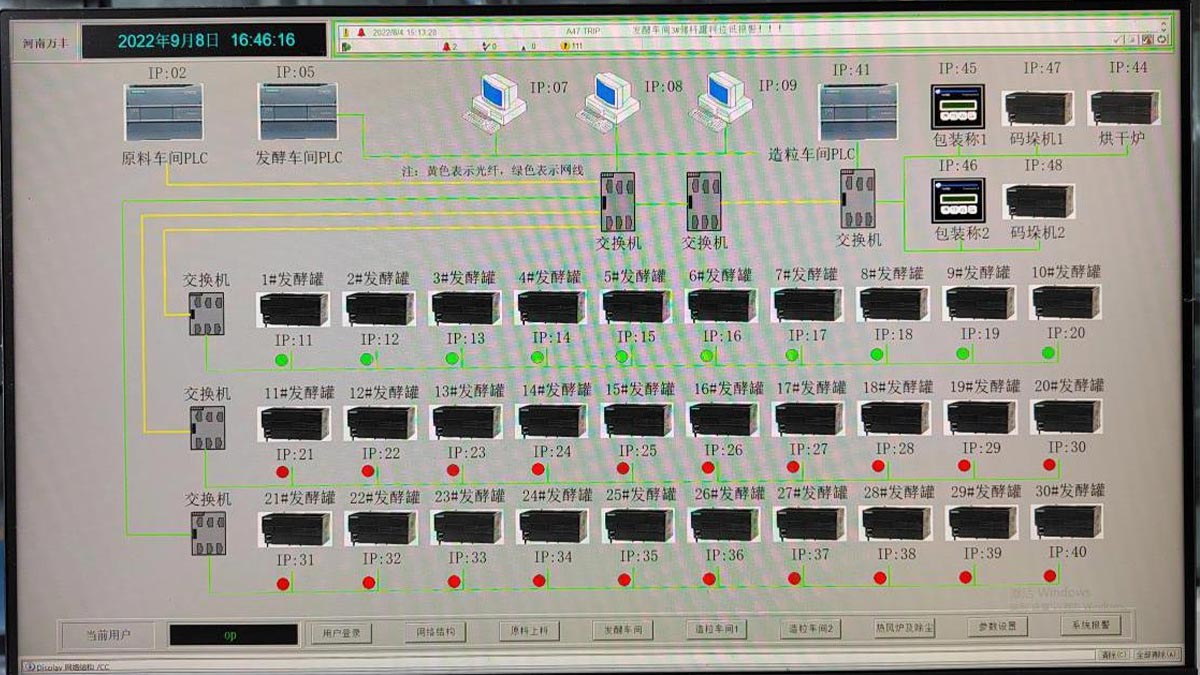Image resolution: width=1200 pixels, height=675 pixels.
Task: Go to the 发酵车间 screen
Action: pos(622,631)
